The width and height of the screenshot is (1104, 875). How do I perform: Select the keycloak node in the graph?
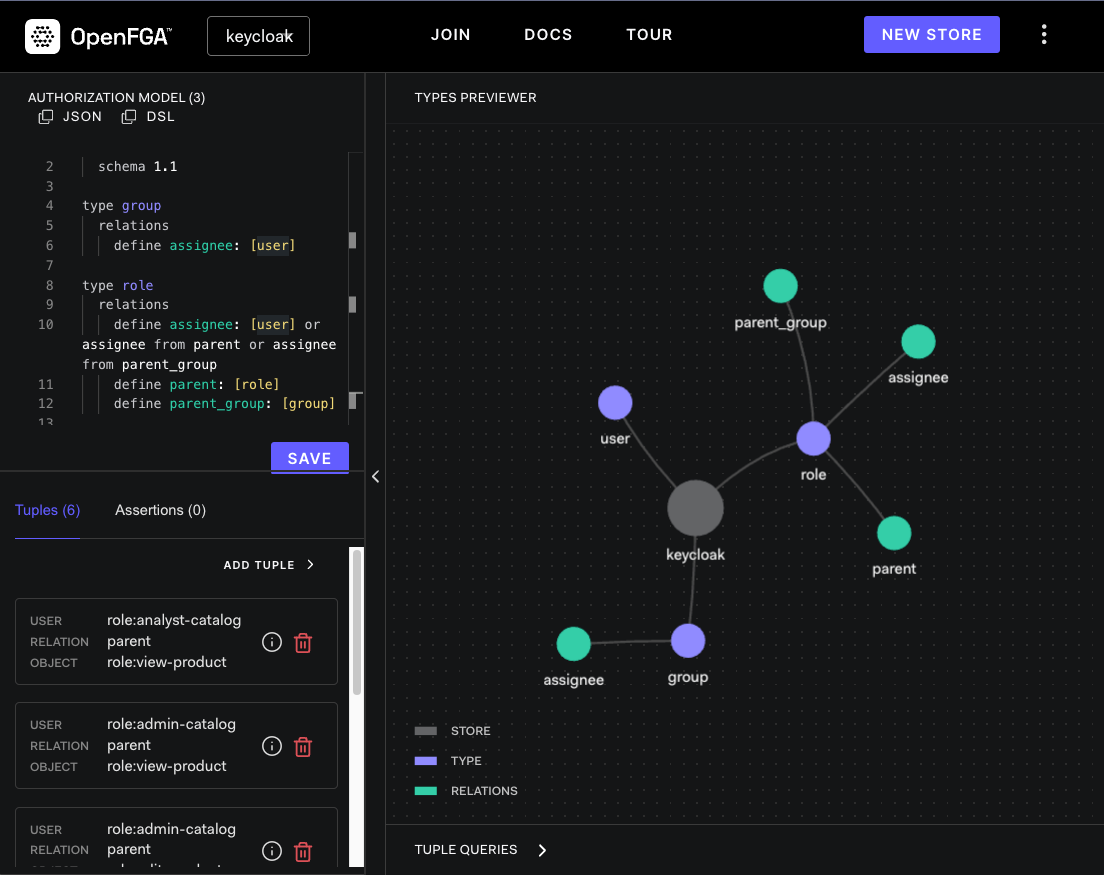(x=695, y=508)
